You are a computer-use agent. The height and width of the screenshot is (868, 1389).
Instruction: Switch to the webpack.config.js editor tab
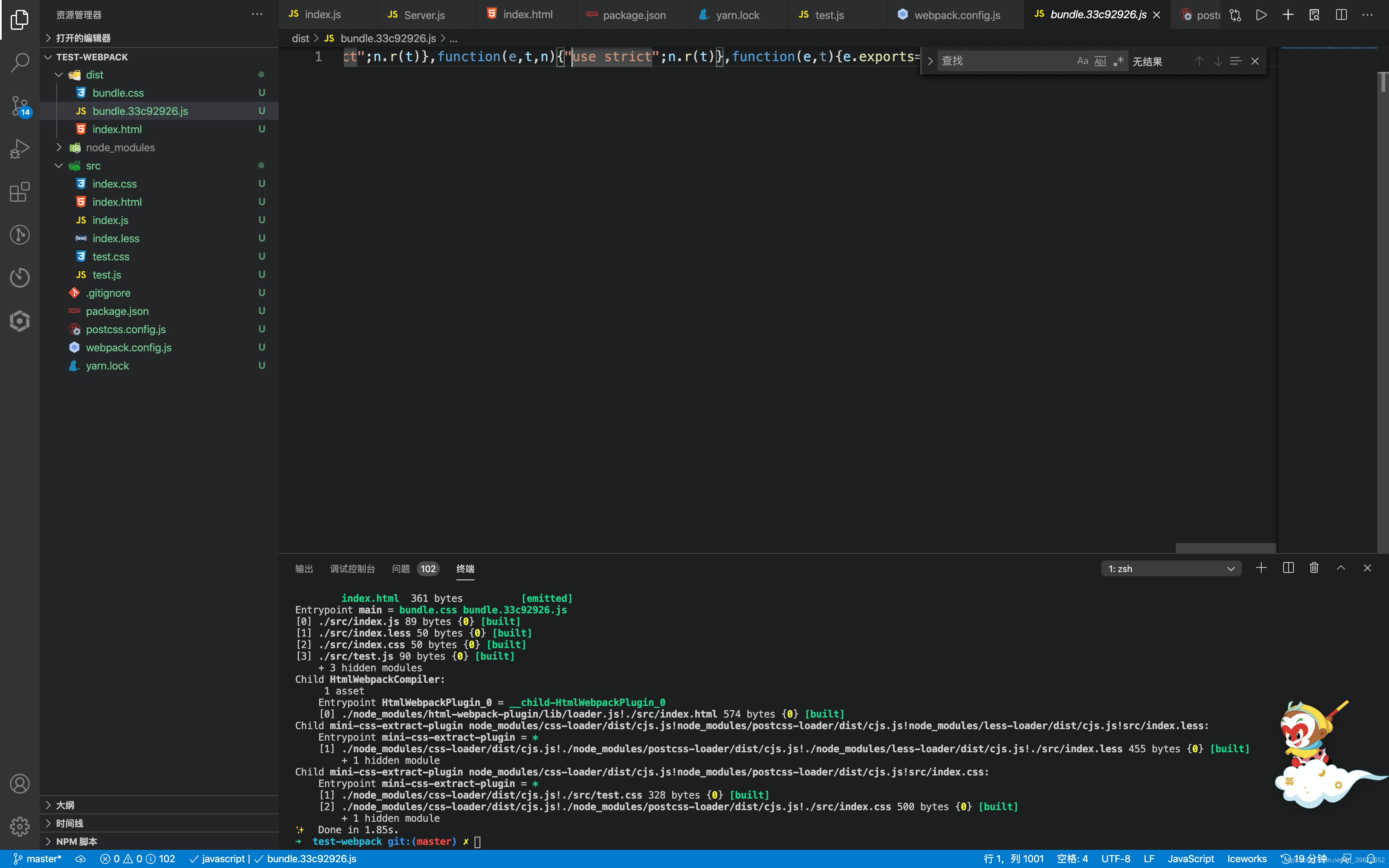click(955, 15)
